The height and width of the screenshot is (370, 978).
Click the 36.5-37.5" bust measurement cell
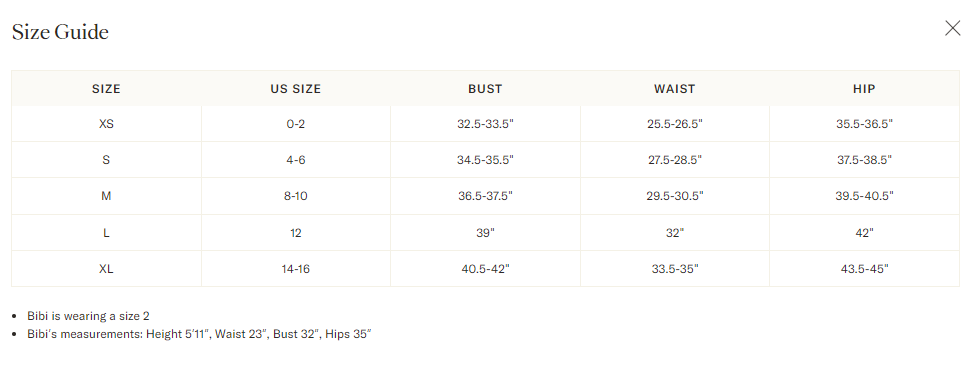click(485, 196)
